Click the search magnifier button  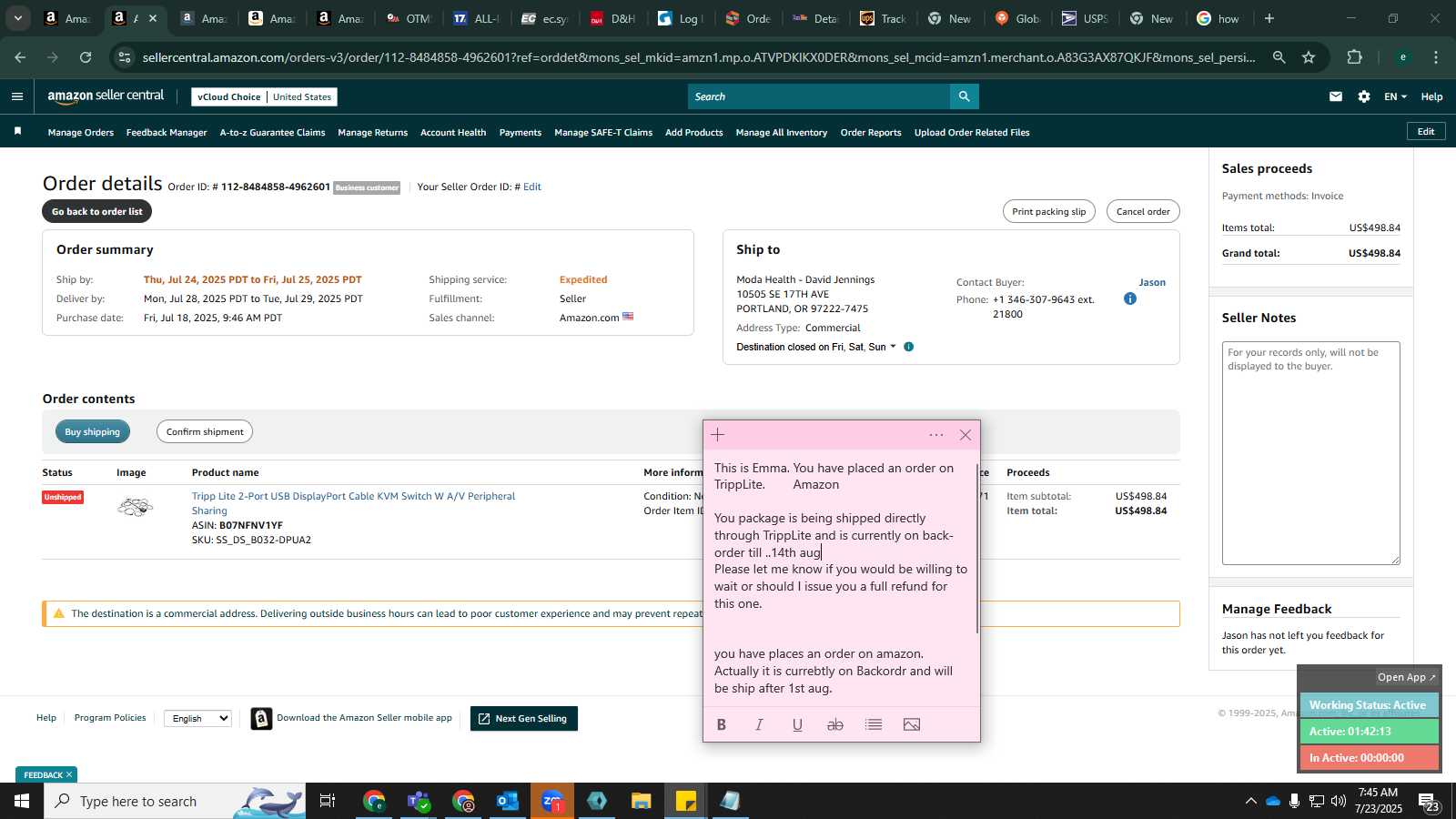pos(964,96)
